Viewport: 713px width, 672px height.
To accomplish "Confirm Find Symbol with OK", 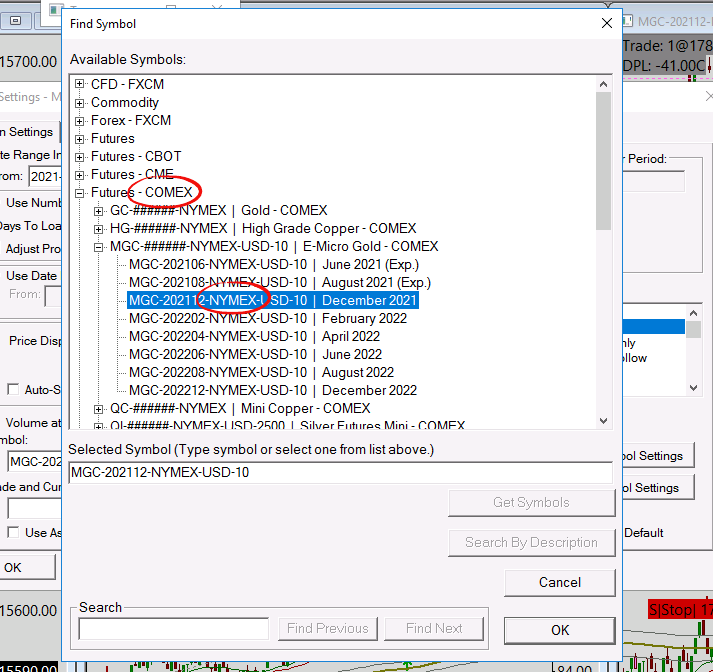I will [x=560, y=630].
